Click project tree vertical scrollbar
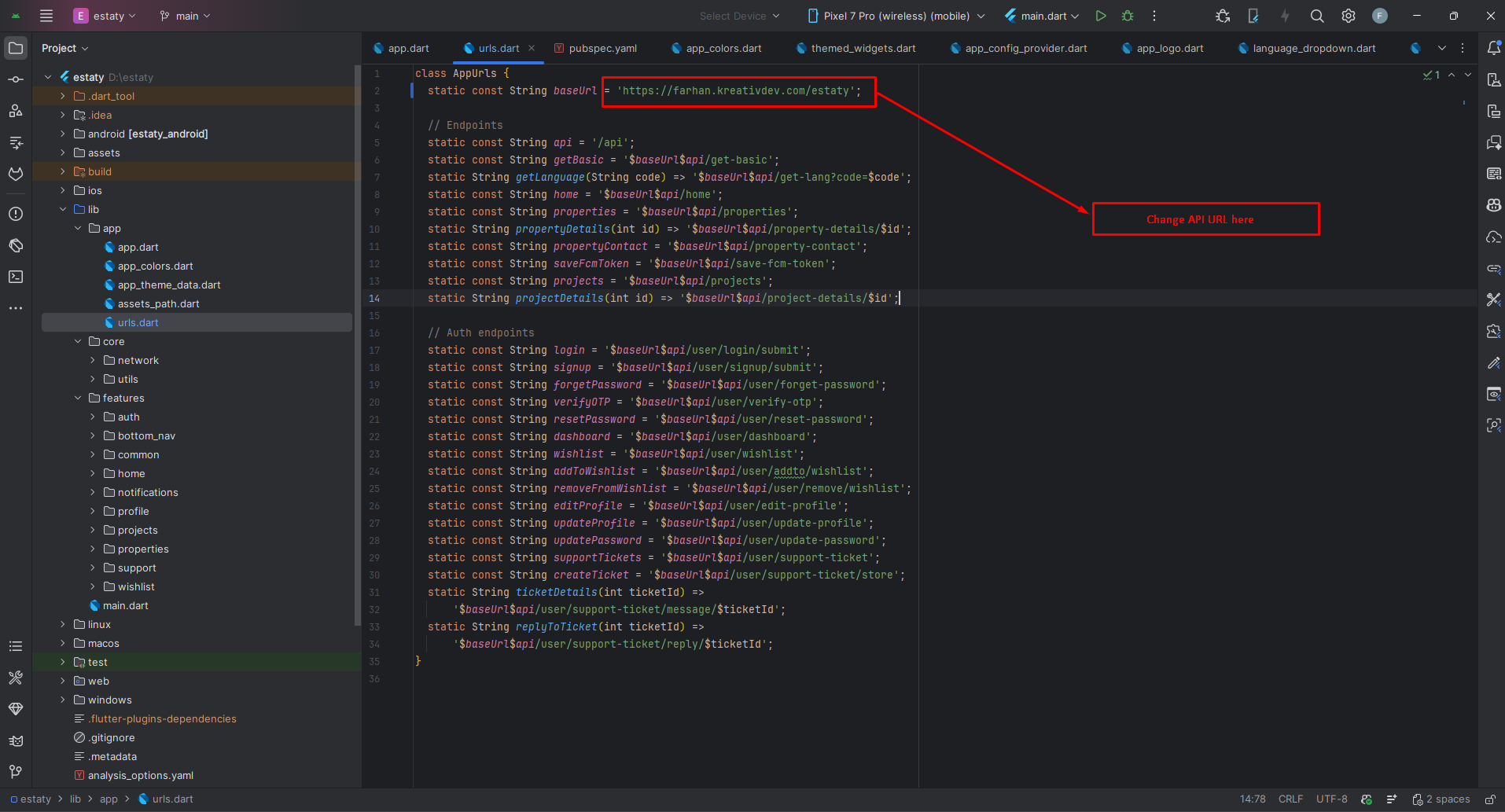 click(358, 346)
